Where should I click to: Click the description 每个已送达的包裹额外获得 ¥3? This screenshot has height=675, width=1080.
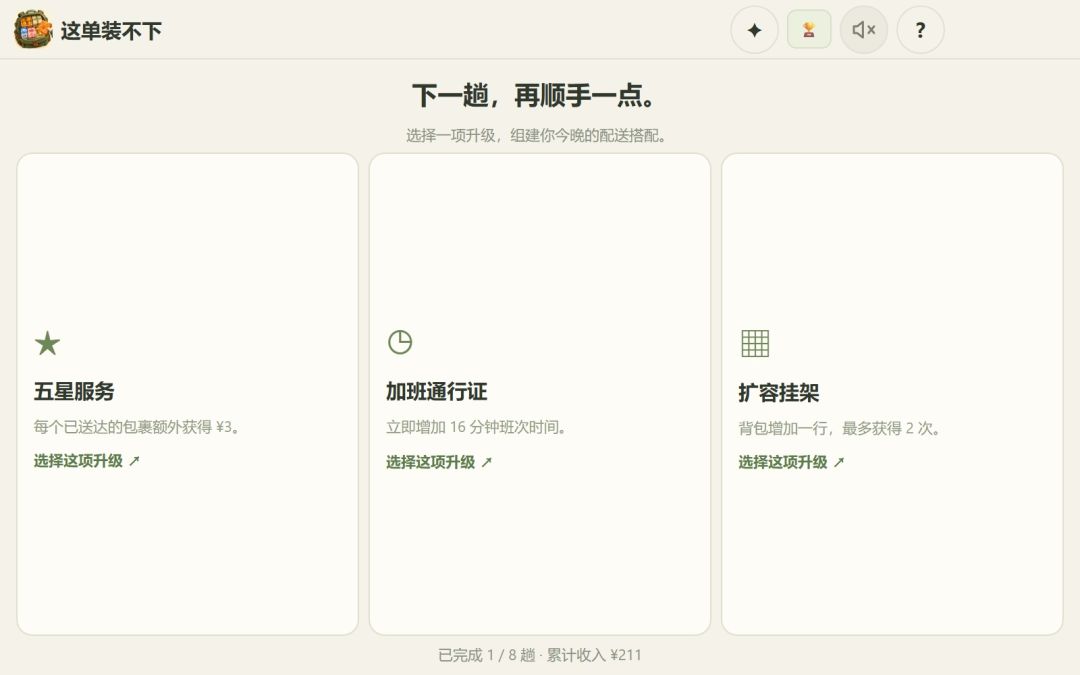pos(136,427)
